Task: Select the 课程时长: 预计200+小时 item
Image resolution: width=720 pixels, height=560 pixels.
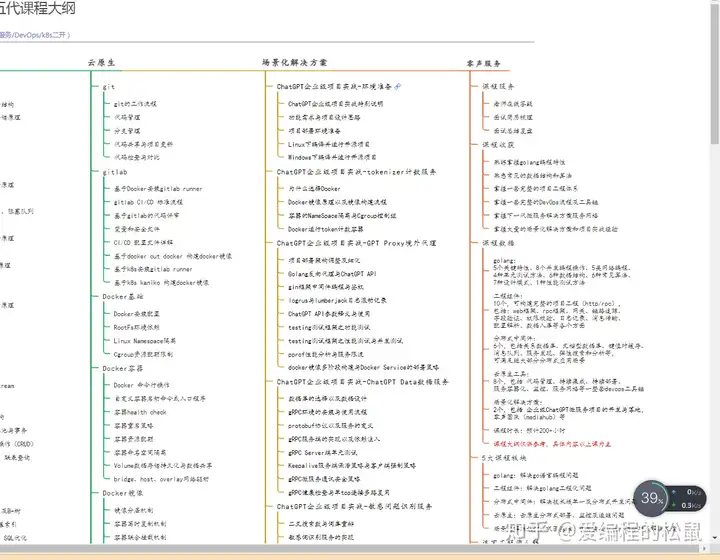Action: (529, 431)
